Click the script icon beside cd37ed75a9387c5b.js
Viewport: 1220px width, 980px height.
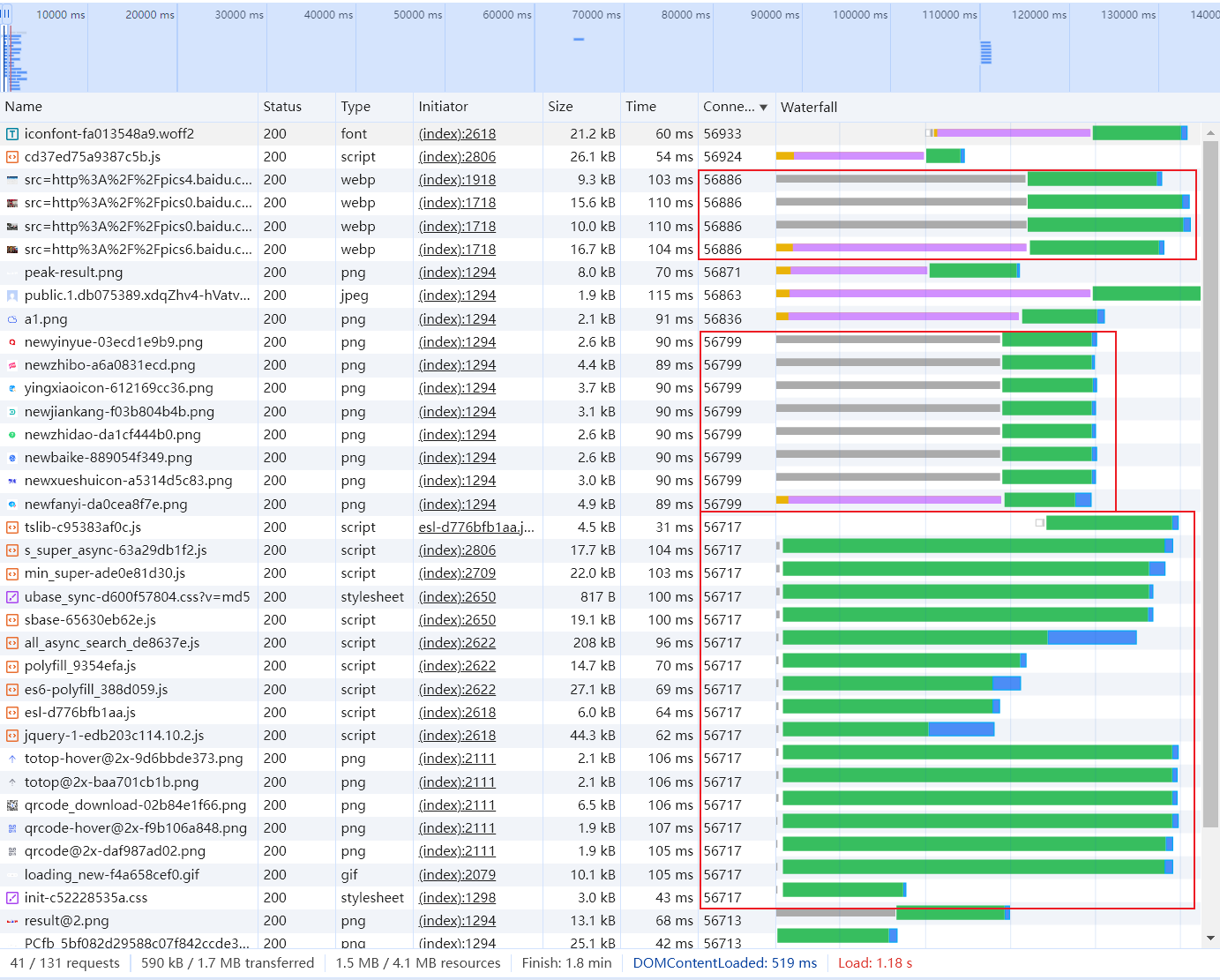[x=12, y=157]
